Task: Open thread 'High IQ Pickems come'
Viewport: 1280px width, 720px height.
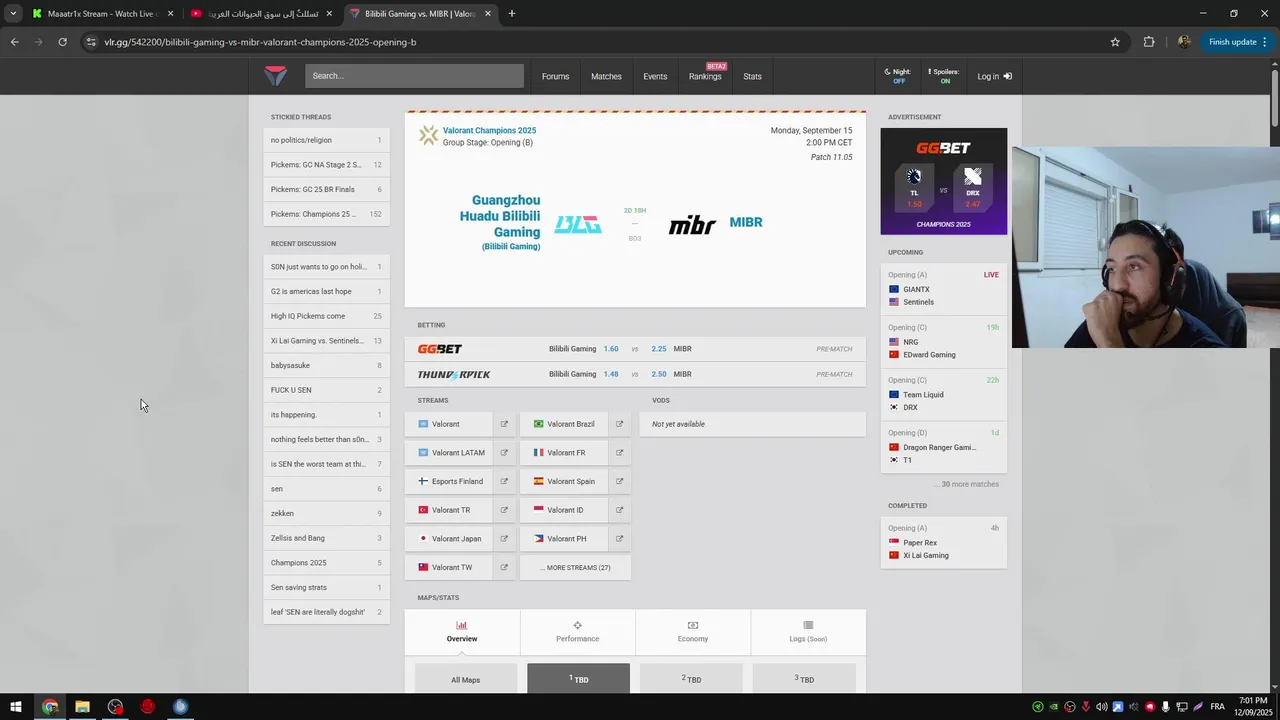Action: [x=326, y=316]
